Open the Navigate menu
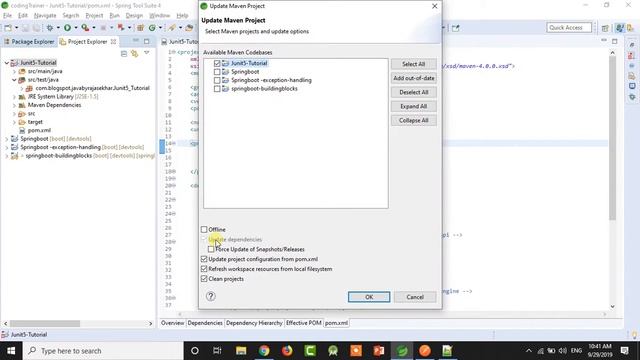The width and height of the screenshot is (640, 360). [45, 16]
